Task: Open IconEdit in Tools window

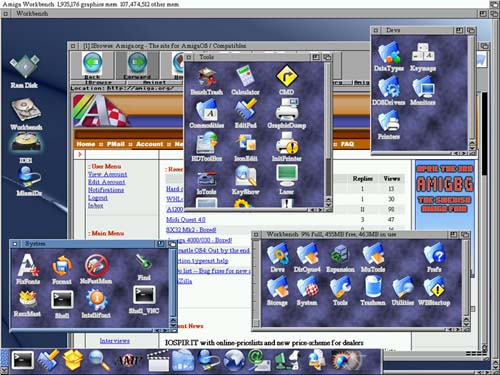Action: click(246, 148)
